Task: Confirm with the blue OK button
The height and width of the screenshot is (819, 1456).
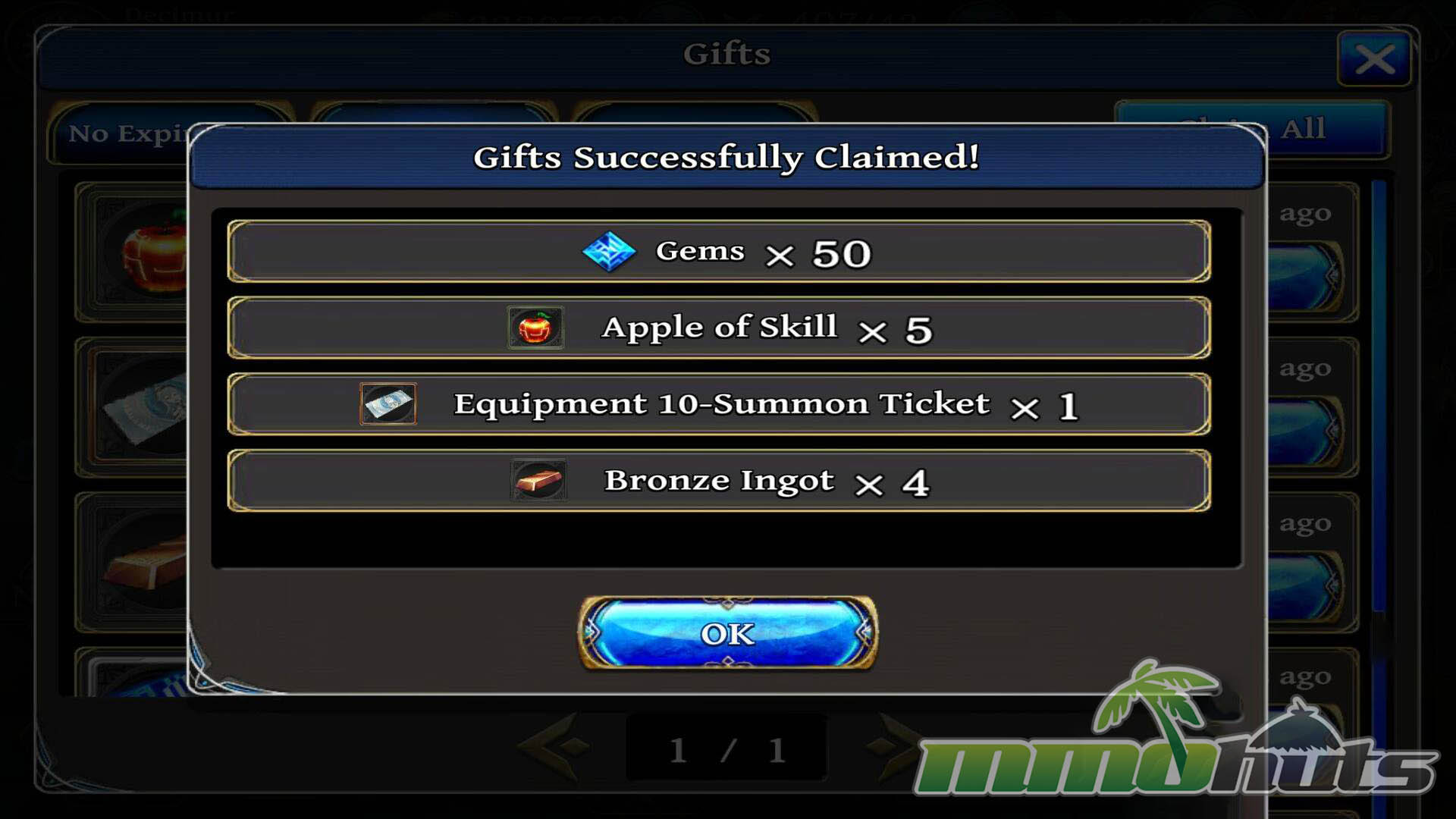Action: (x=728, y=633)
